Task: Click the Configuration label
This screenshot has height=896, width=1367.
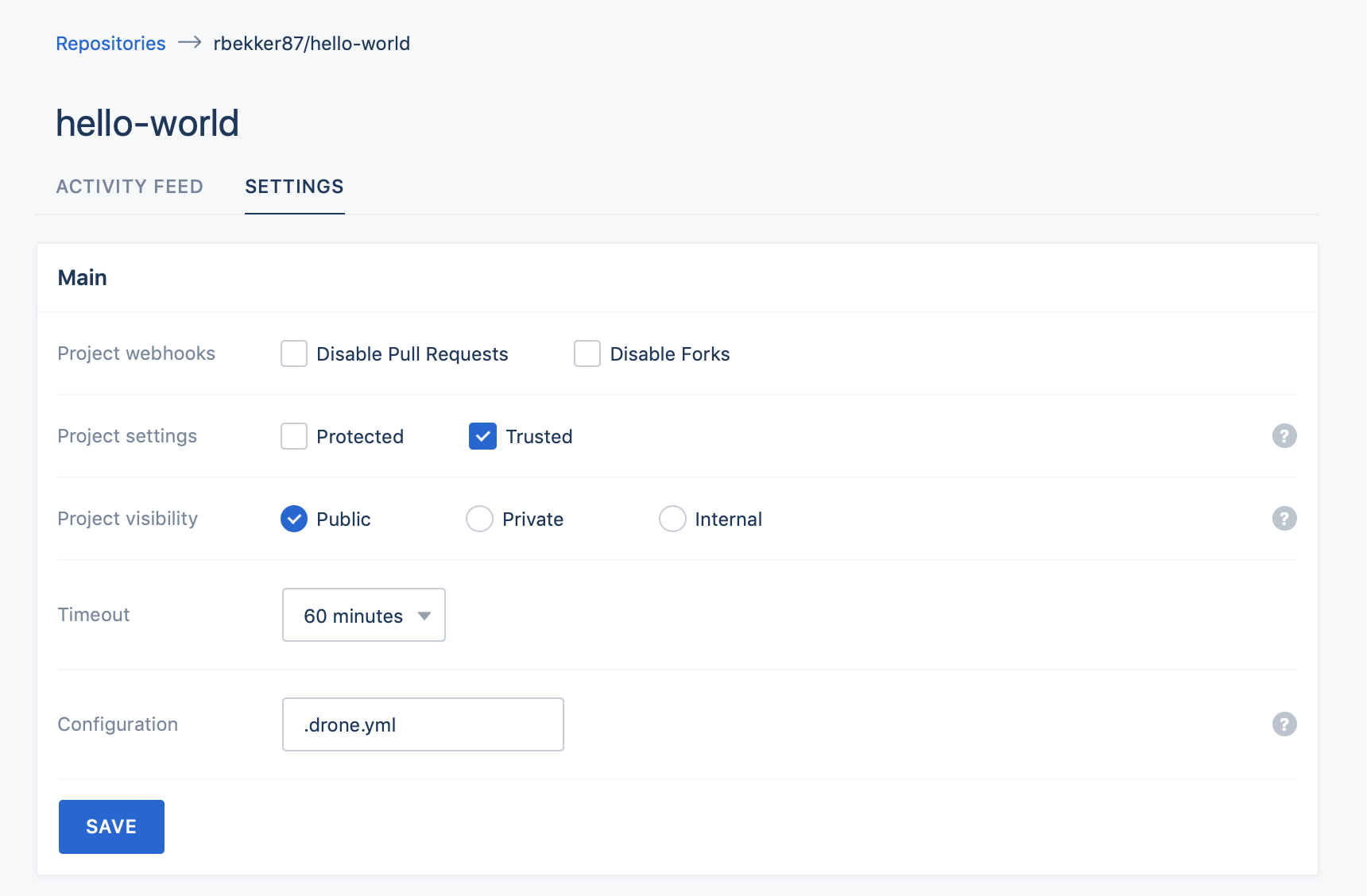Action: pyautogui.click(x=118, y=724)
